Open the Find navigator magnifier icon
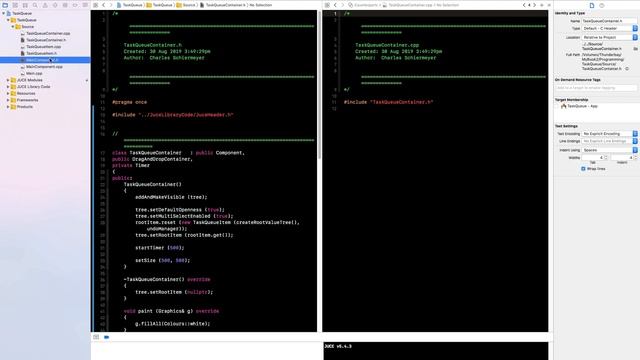 coord(35,5)
